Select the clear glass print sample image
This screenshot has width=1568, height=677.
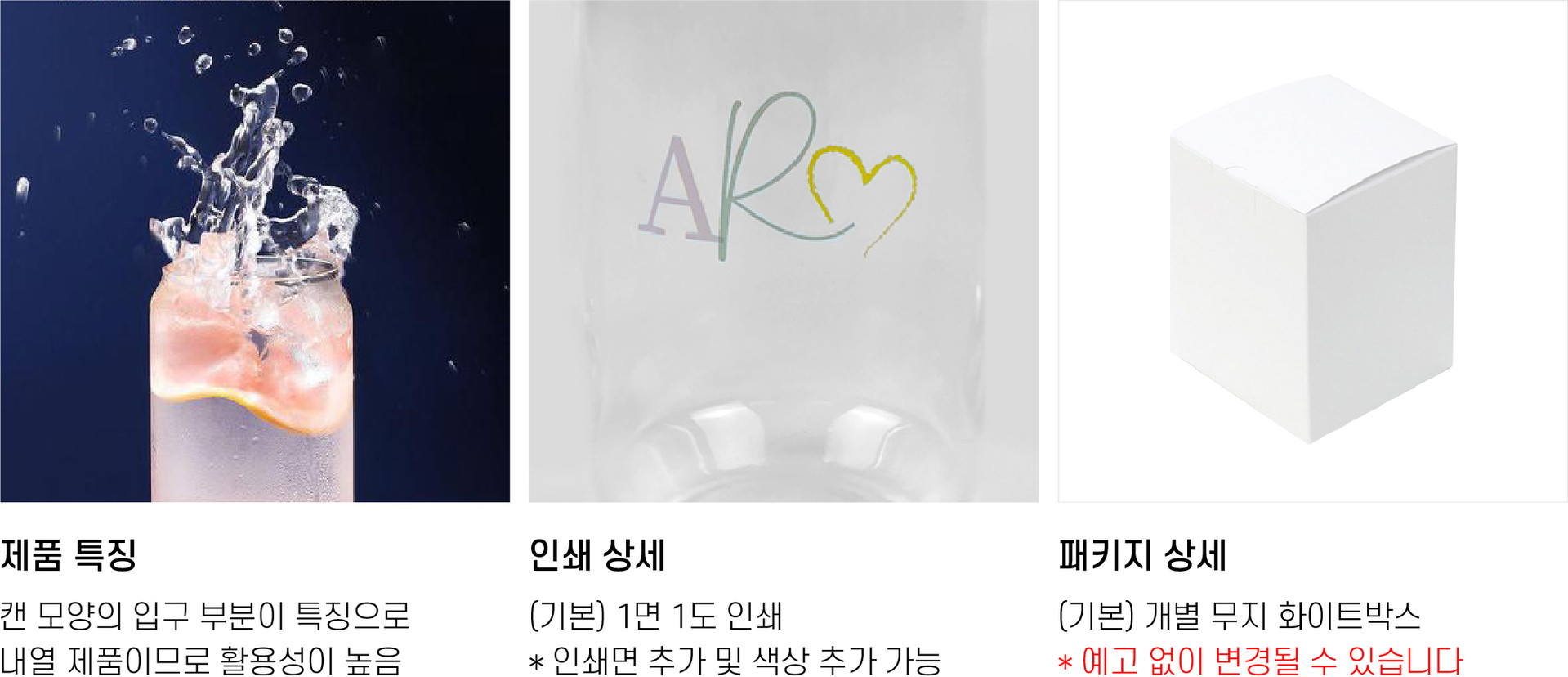point(784,251)
